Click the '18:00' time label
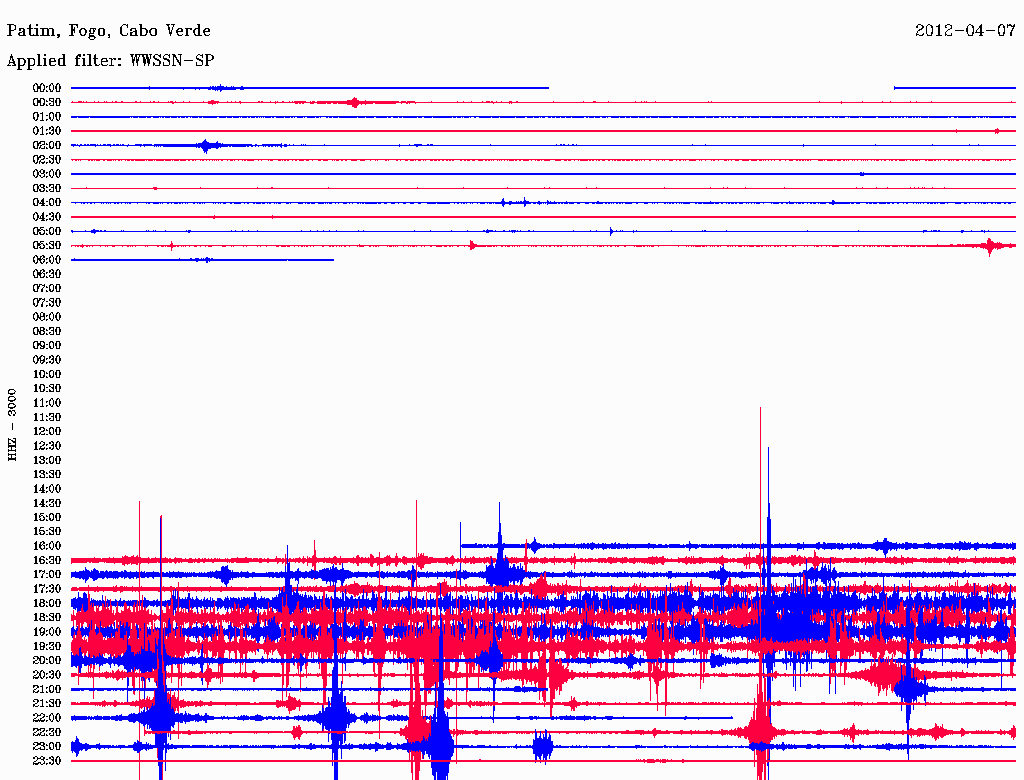1024x780 pixels. 47,603
